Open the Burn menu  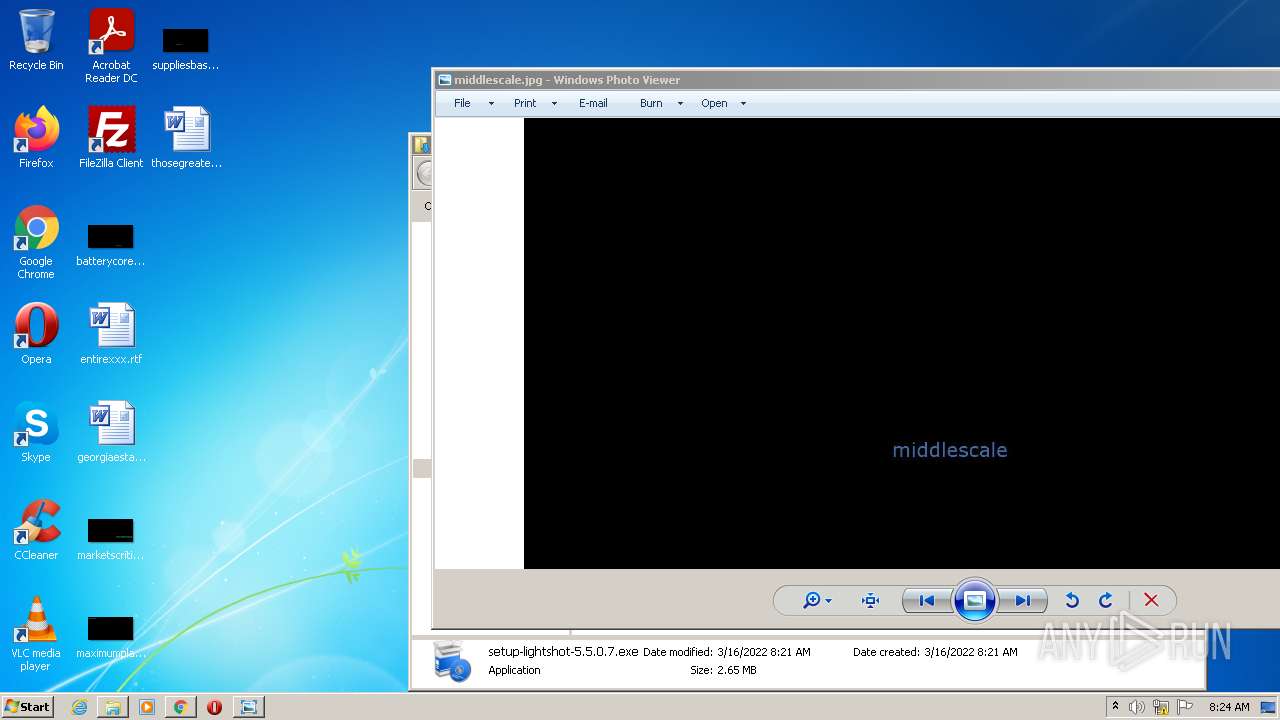[x=651, y=103]
